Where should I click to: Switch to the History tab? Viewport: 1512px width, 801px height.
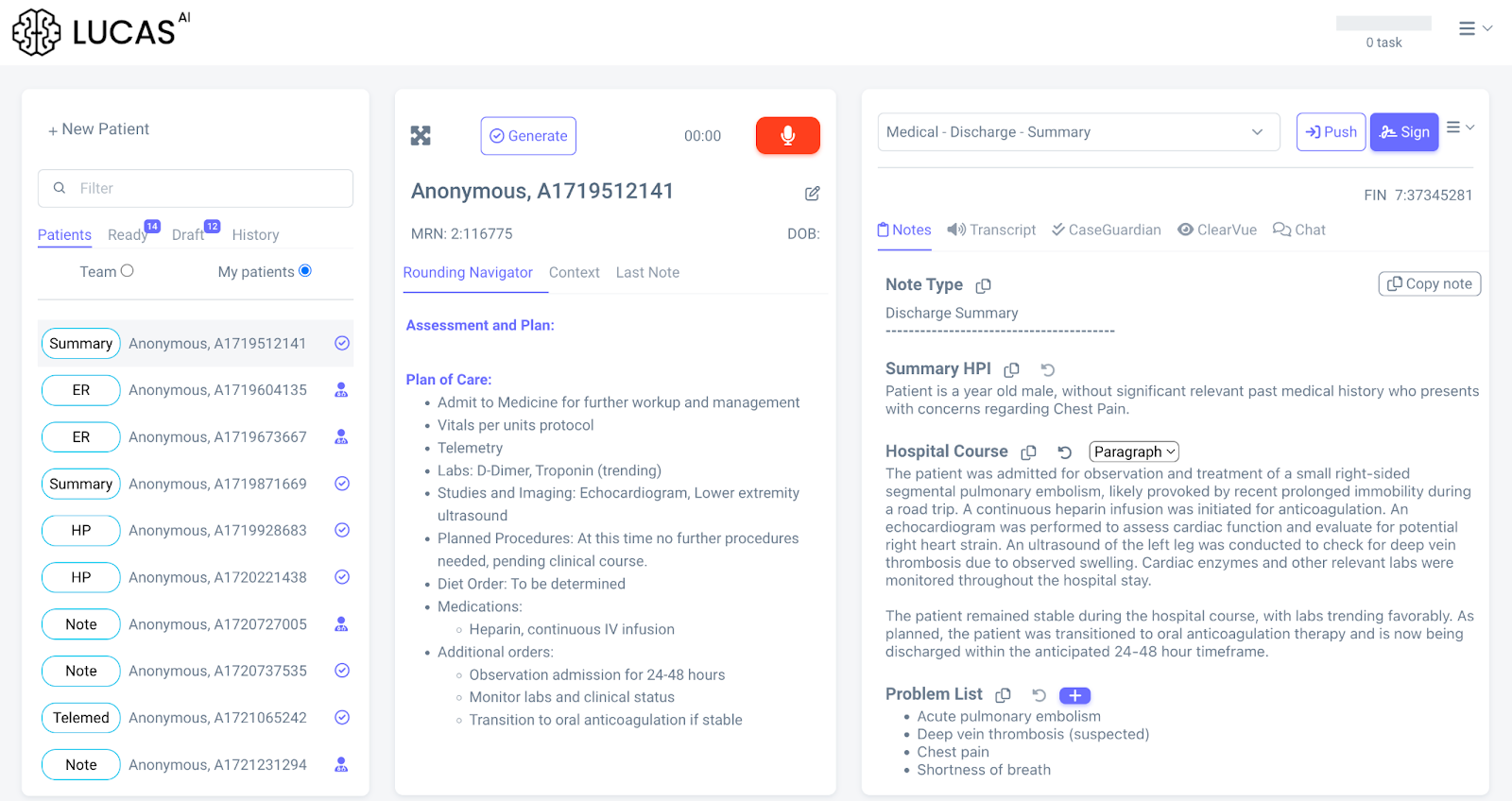click(255, 235)
